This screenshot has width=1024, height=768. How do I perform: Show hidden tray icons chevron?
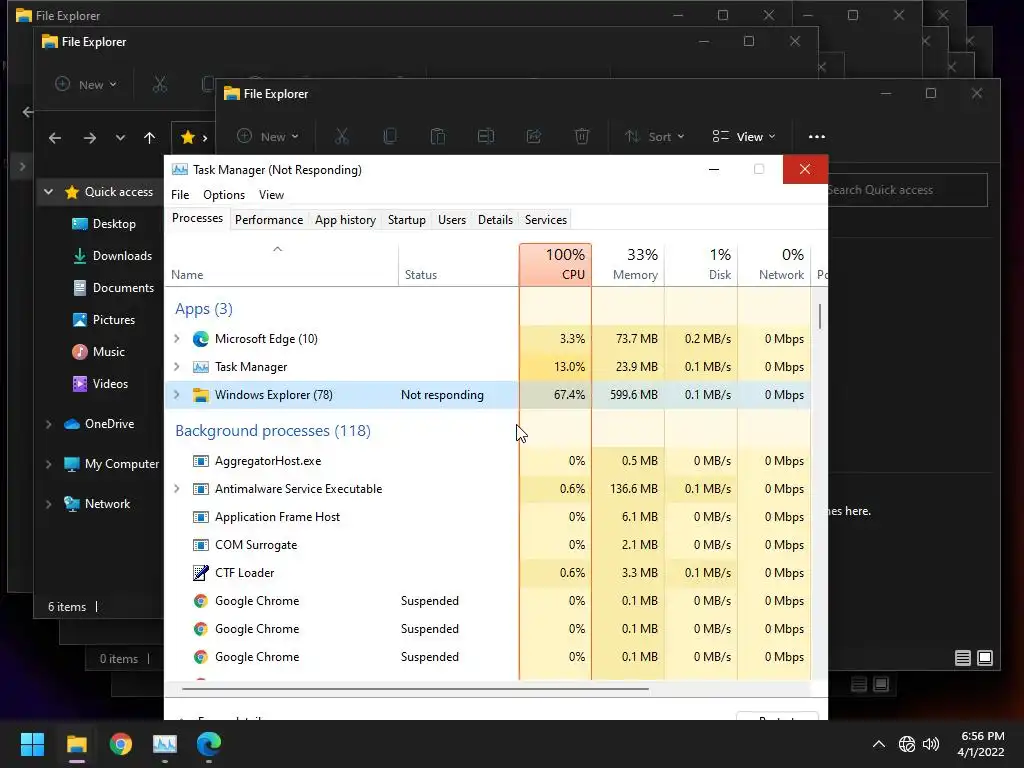pos(879,744)
